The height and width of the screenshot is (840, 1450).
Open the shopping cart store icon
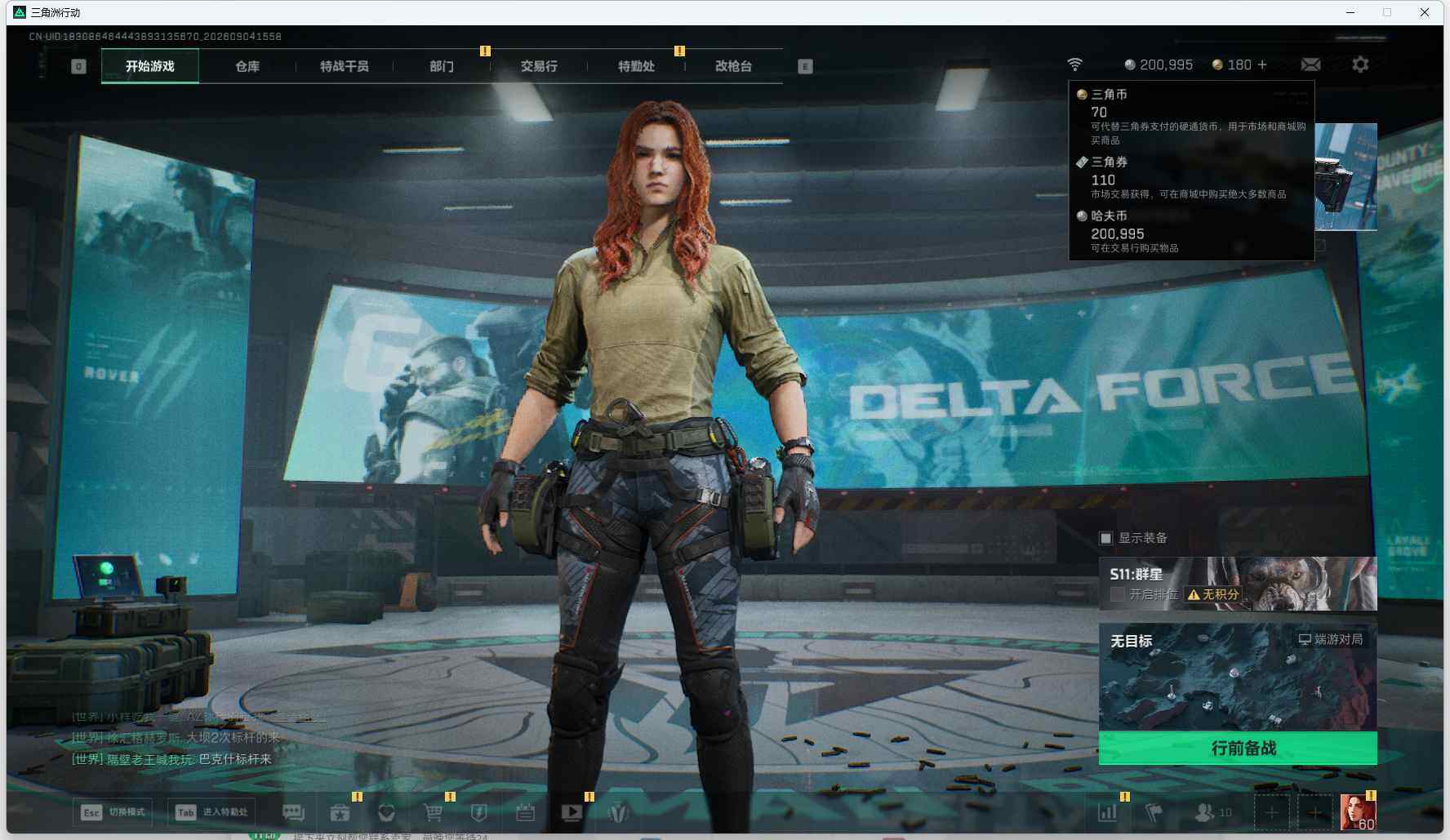point(433,812)
